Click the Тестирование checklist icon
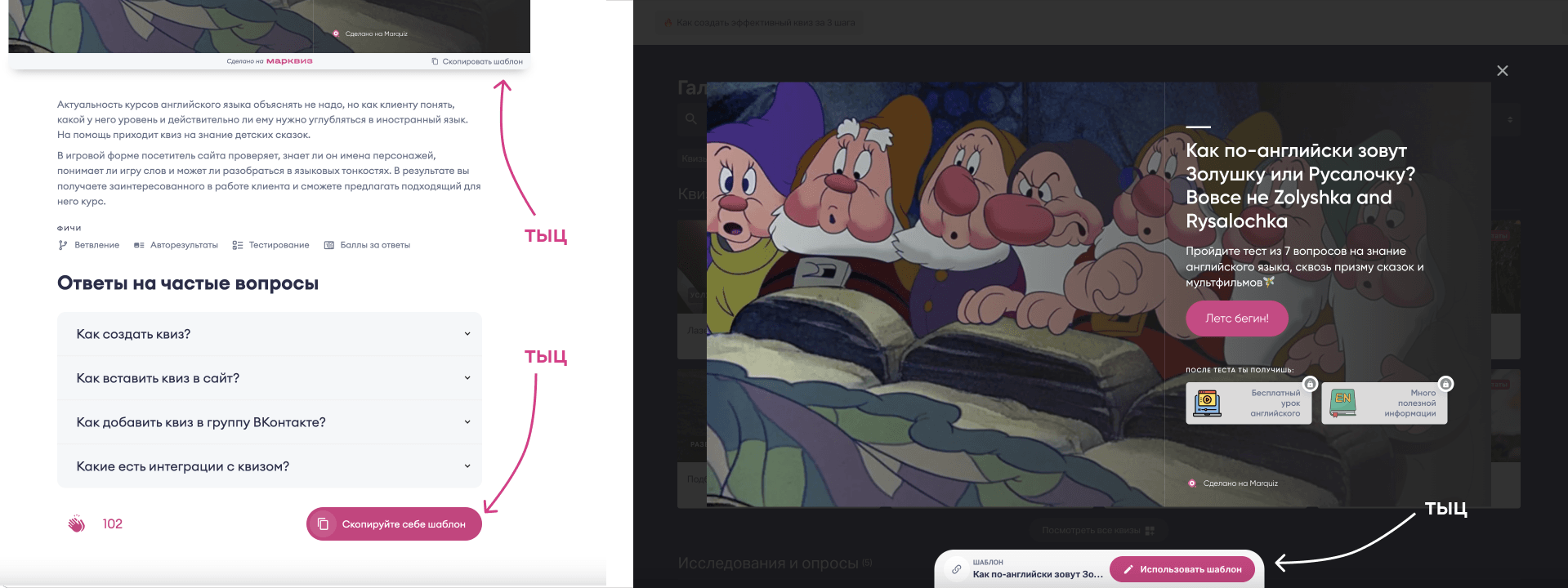This screenshot has height=588, width=1568. pyautogui.click(x=238, y=245)
